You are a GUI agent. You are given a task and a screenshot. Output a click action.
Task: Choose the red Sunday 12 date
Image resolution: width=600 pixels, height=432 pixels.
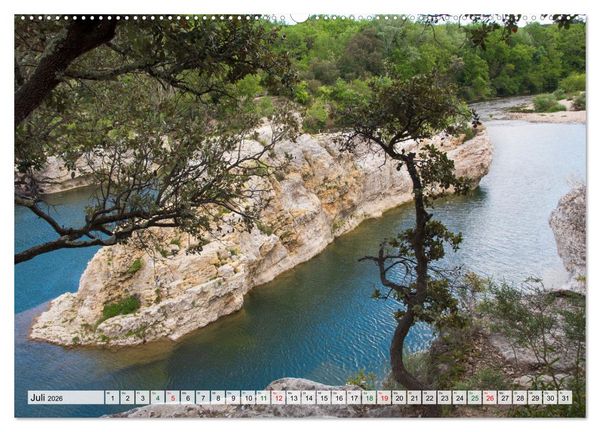pyautogui.click(x=278, y=398)
